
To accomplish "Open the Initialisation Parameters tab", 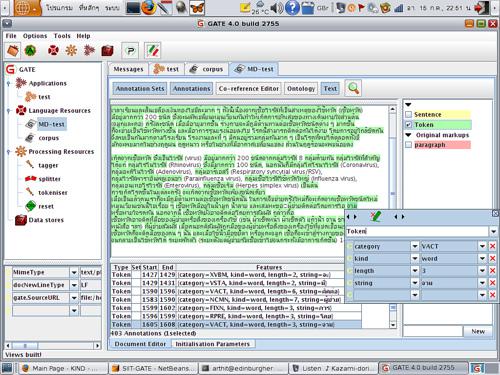I will click(213, 344).
